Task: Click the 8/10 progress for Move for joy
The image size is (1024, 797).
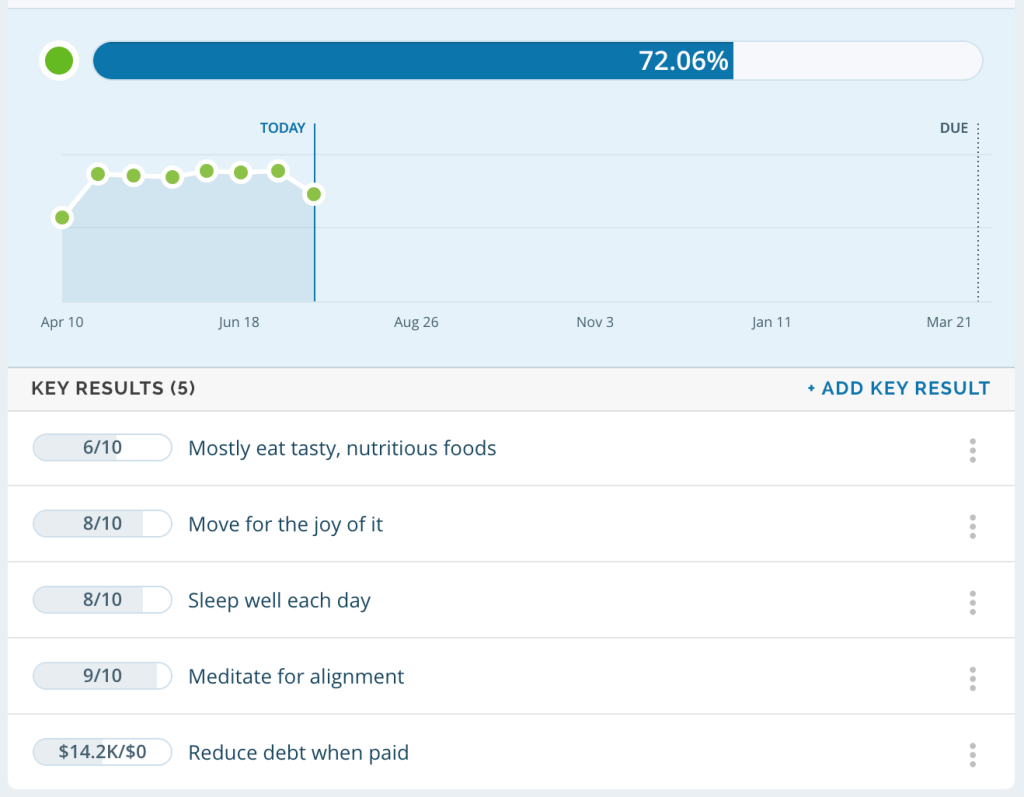Action: tap(102, 524)
